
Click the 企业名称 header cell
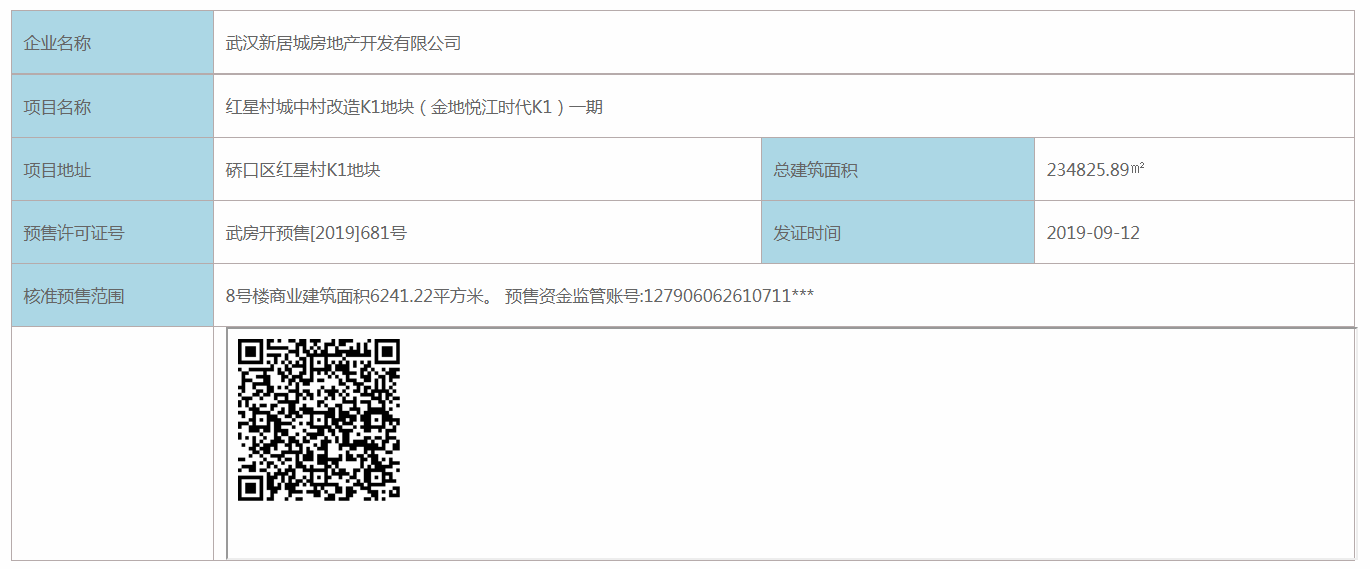(113, 43)
